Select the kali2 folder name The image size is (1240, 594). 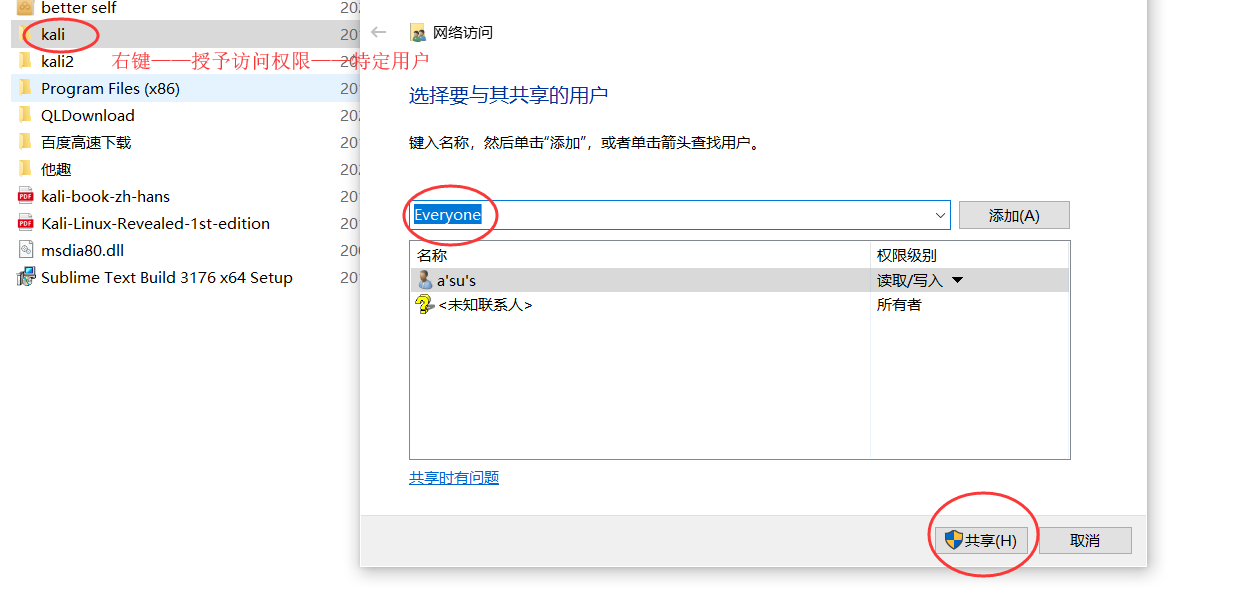coord(57,61)
